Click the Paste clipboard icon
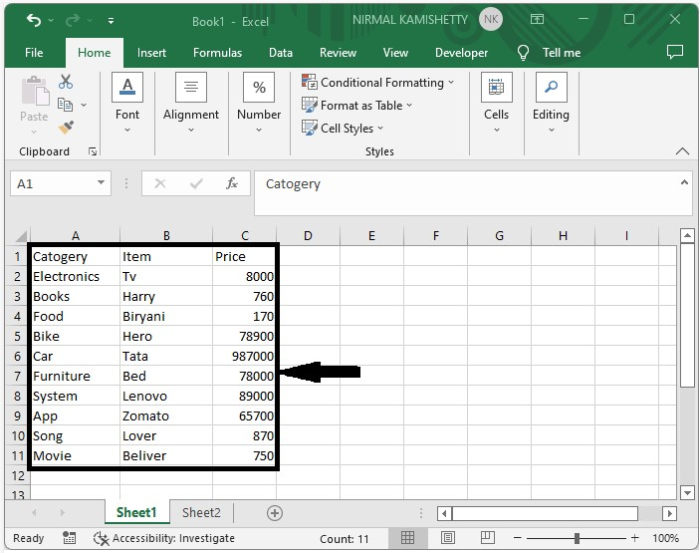 click(x=36, y=91)
